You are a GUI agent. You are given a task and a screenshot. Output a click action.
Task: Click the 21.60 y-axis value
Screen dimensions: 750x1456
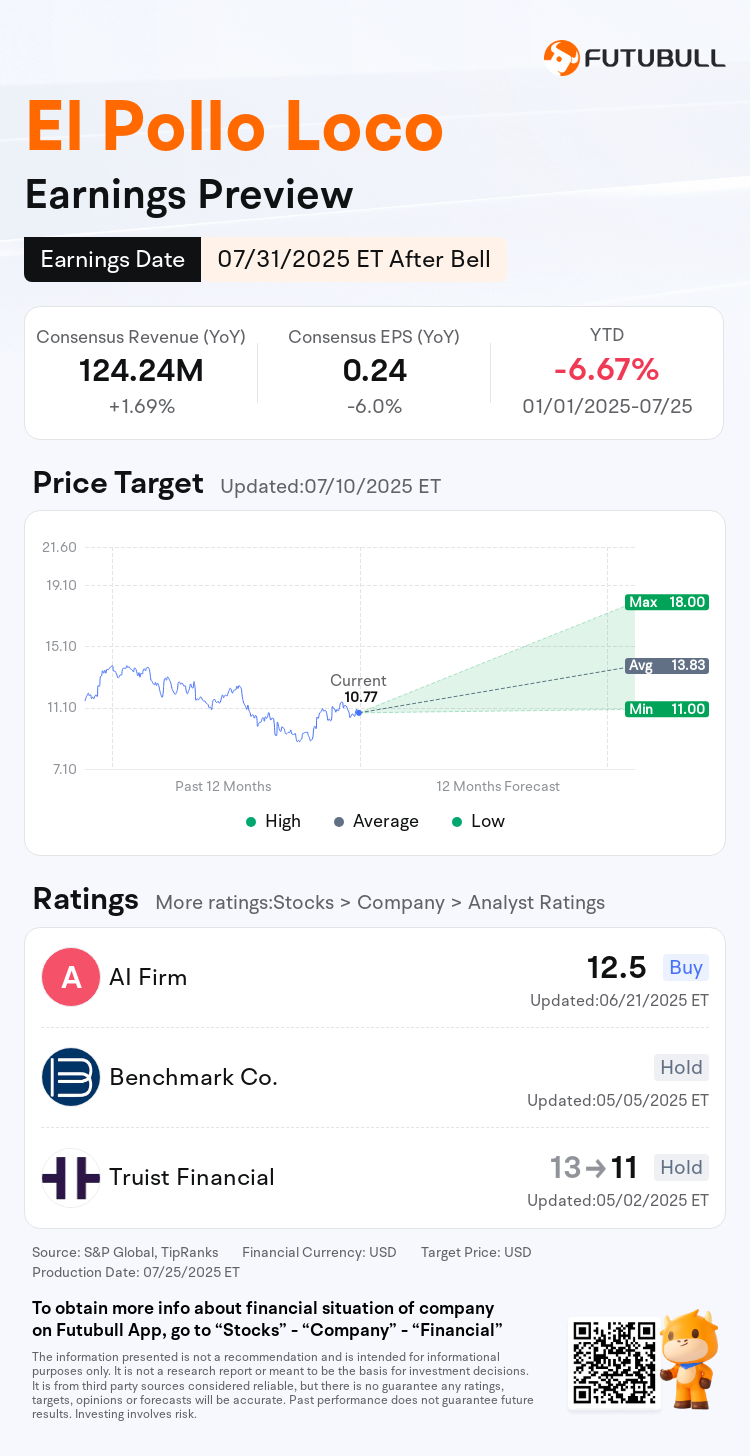59,548
